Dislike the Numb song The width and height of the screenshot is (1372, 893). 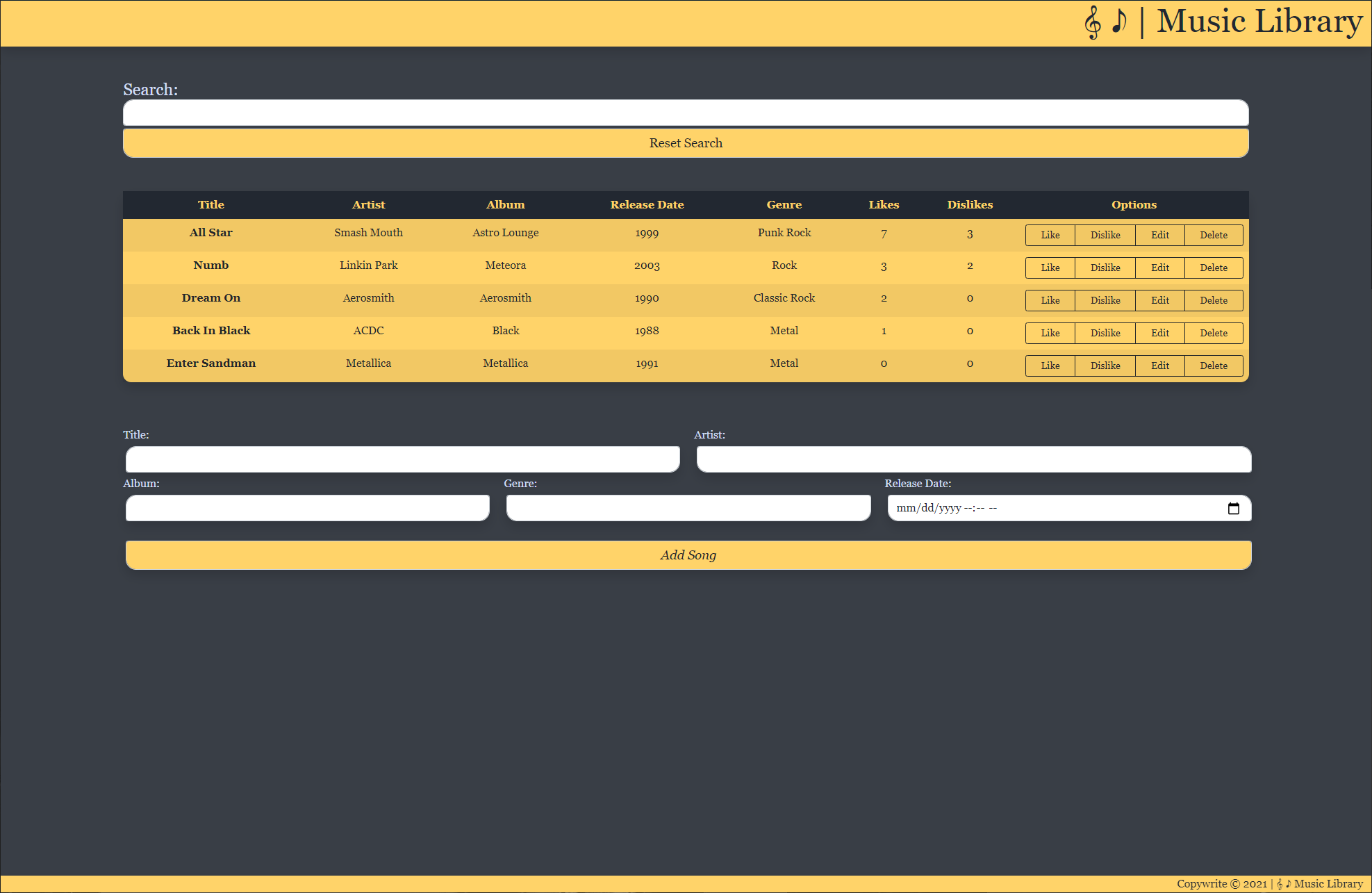pyautogui.click(x=1105, y=268)
